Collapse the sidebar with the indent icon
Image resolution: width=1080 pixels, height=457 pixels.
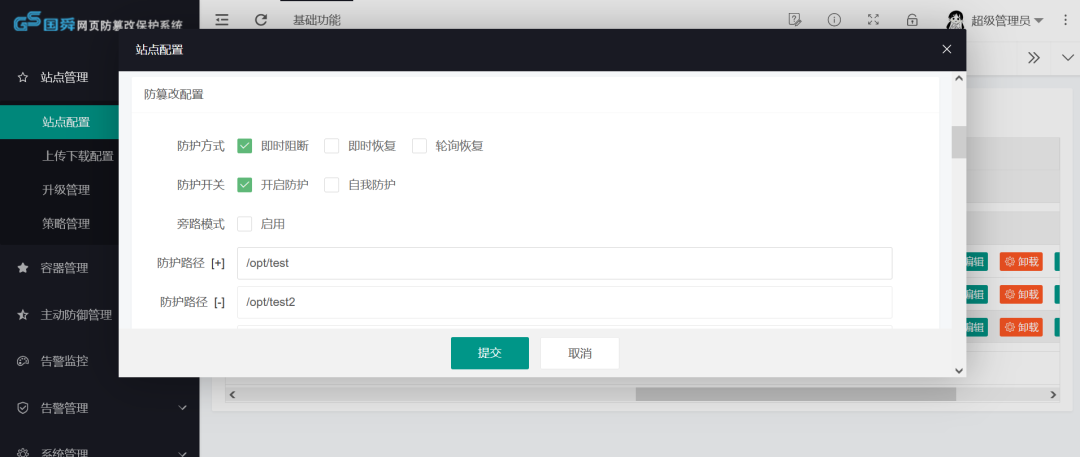(222, 19)
